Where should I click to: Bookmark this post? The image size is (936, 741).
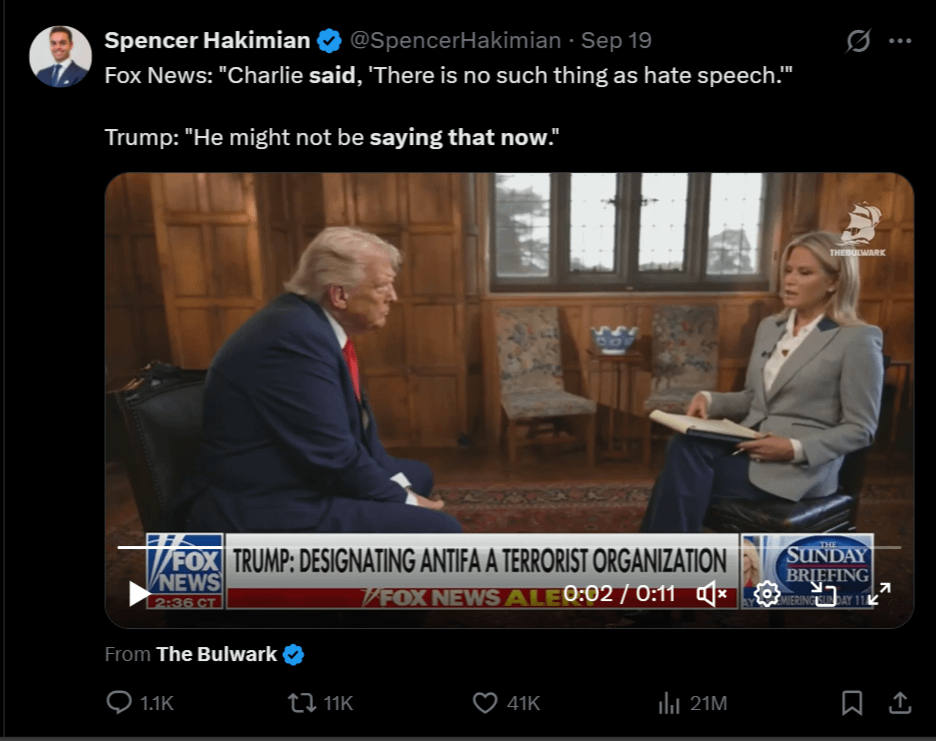pyautogui.click(x=852, y=703)
